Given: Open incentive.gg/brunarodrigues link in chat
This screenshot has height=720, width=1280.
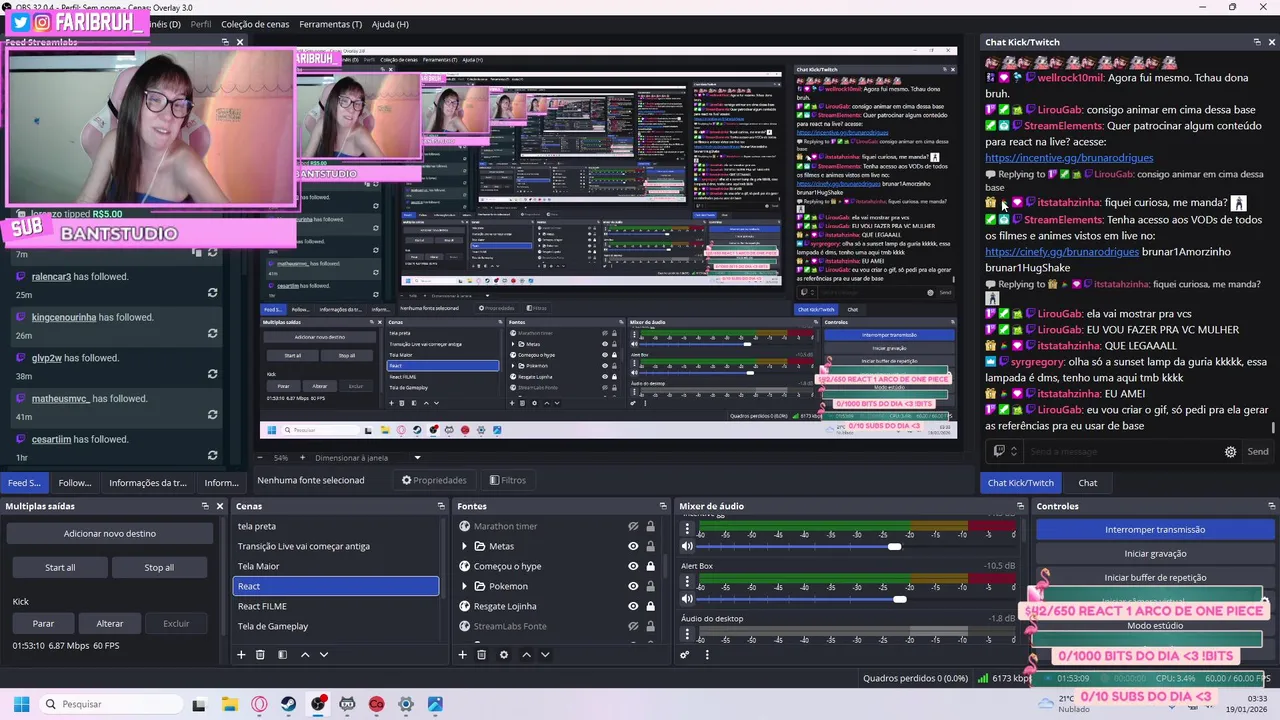Looking at the screenshot, I should pyautogui.click(x=1069, y=158).
